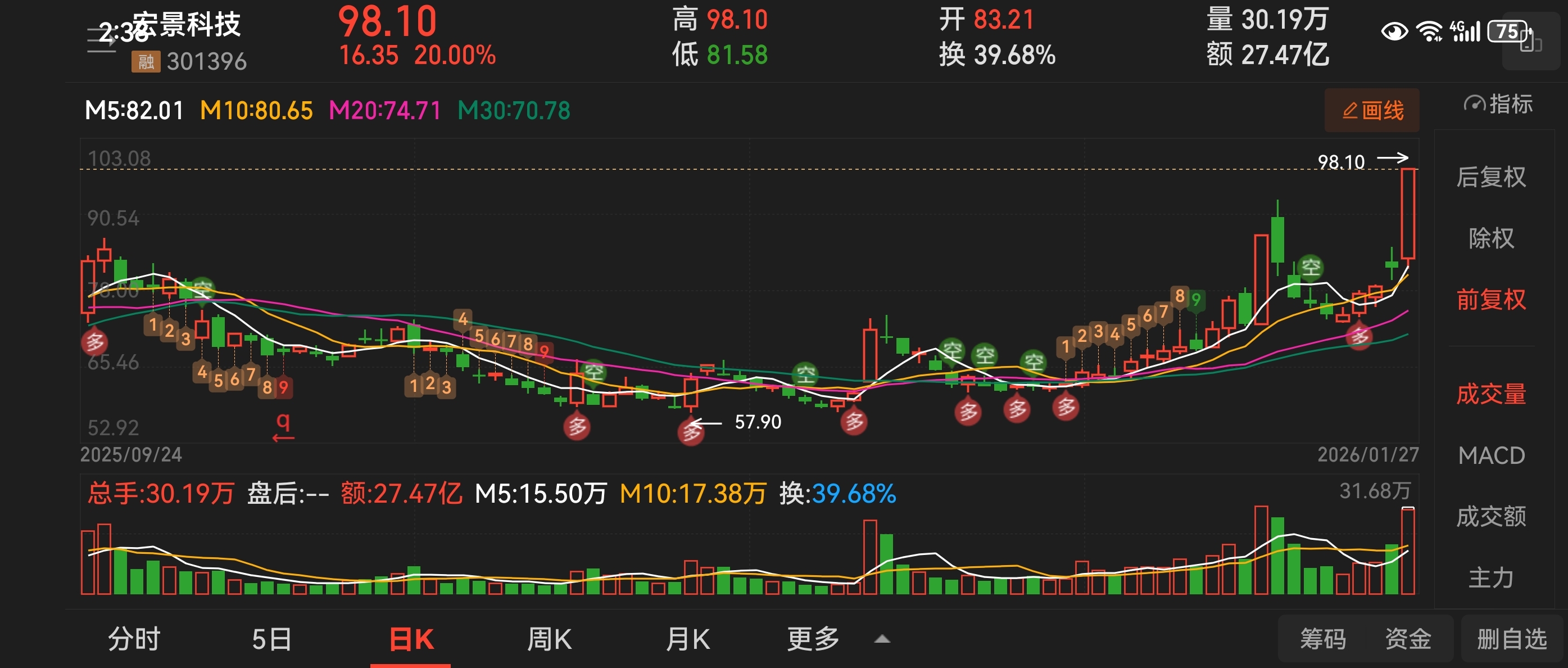
Task: Tap the green 空 marker near chart peak
Action: (x=1310, y=267)
